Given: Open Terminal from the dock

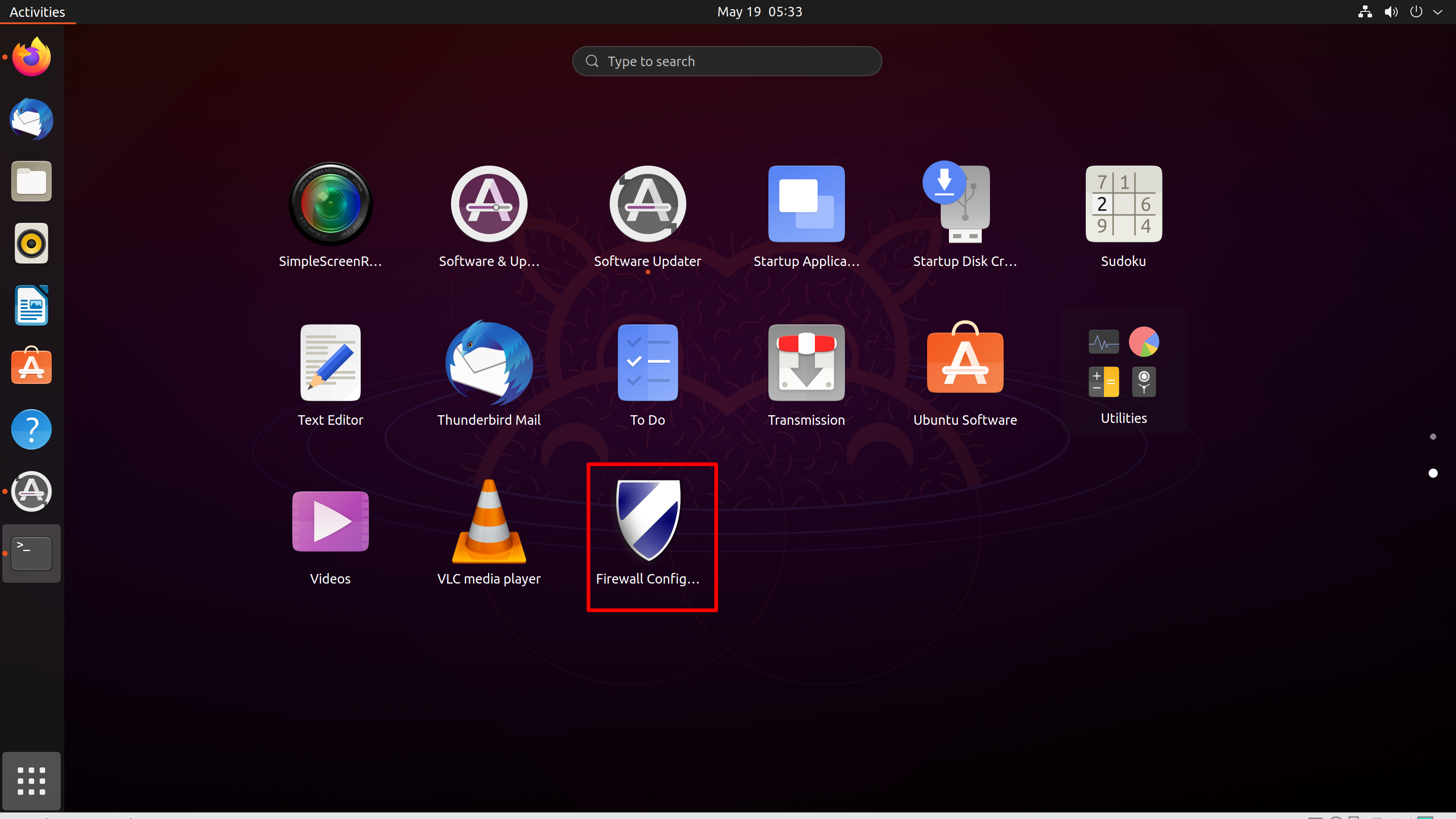Looking at the screenshot, I should click(31, 553).
